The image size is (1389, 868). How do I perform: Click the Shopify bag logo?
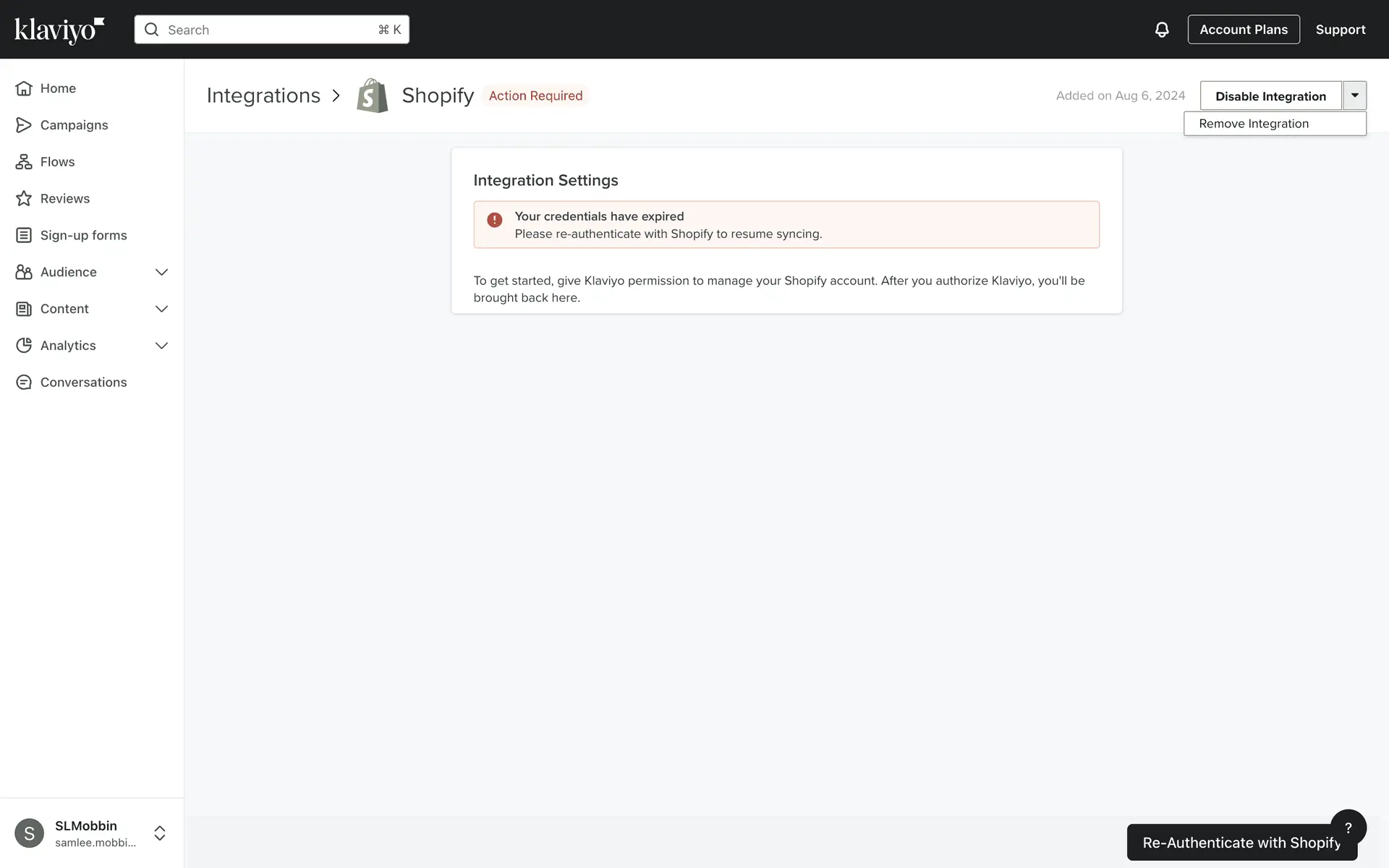(373, 95)
